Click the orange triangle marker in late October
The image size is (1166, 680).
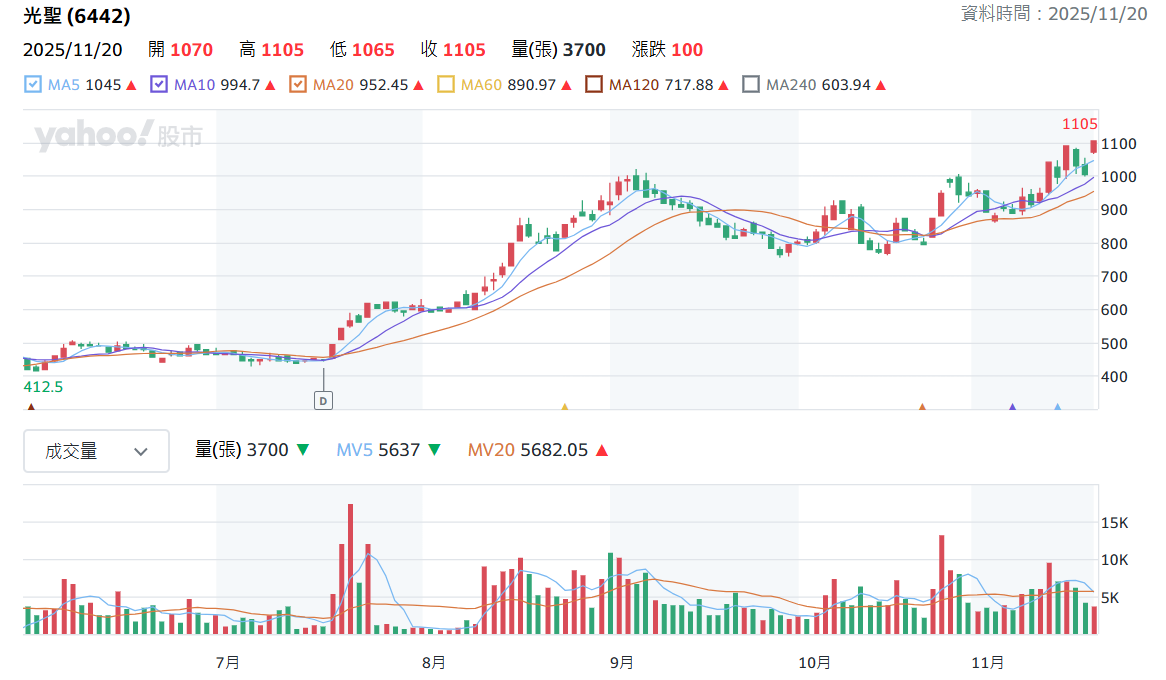922,406
